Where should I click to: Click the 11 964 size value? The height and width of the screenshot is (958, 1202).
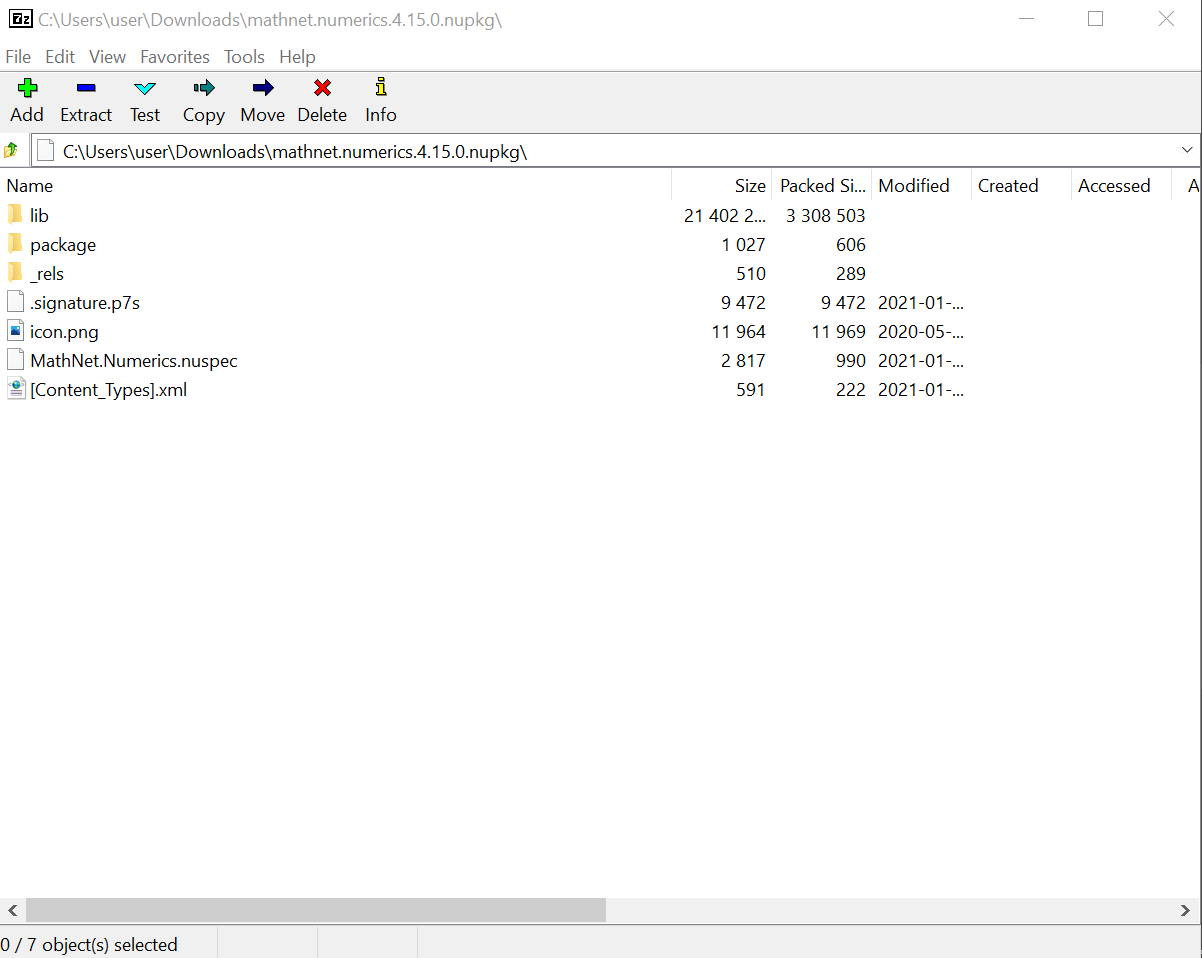coord(738,332)
